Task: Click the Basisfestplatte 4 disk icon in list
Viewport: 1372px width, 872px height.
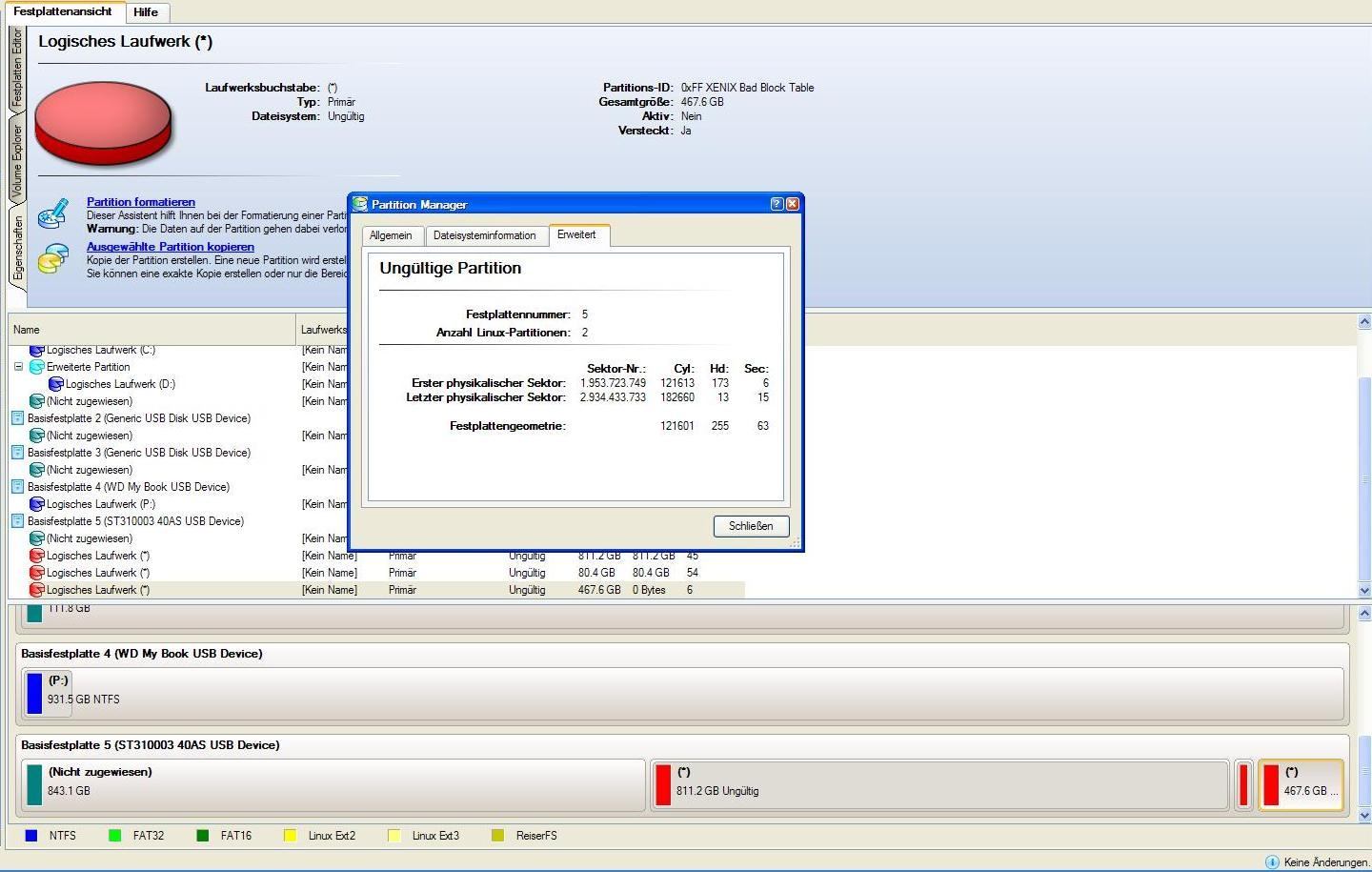Action: coord(17,487)
